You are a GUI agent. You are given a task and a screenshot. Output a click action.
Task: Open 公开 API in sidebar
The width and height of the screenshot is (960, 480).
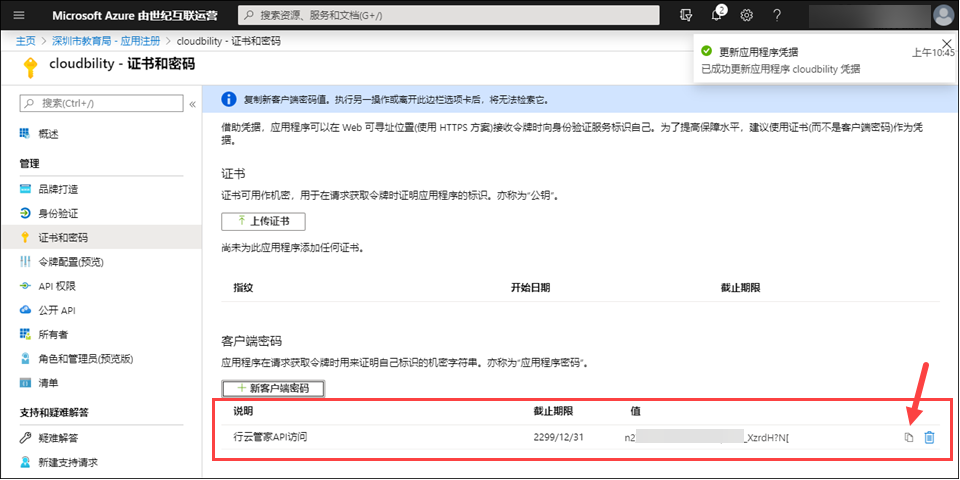point(59,310)
